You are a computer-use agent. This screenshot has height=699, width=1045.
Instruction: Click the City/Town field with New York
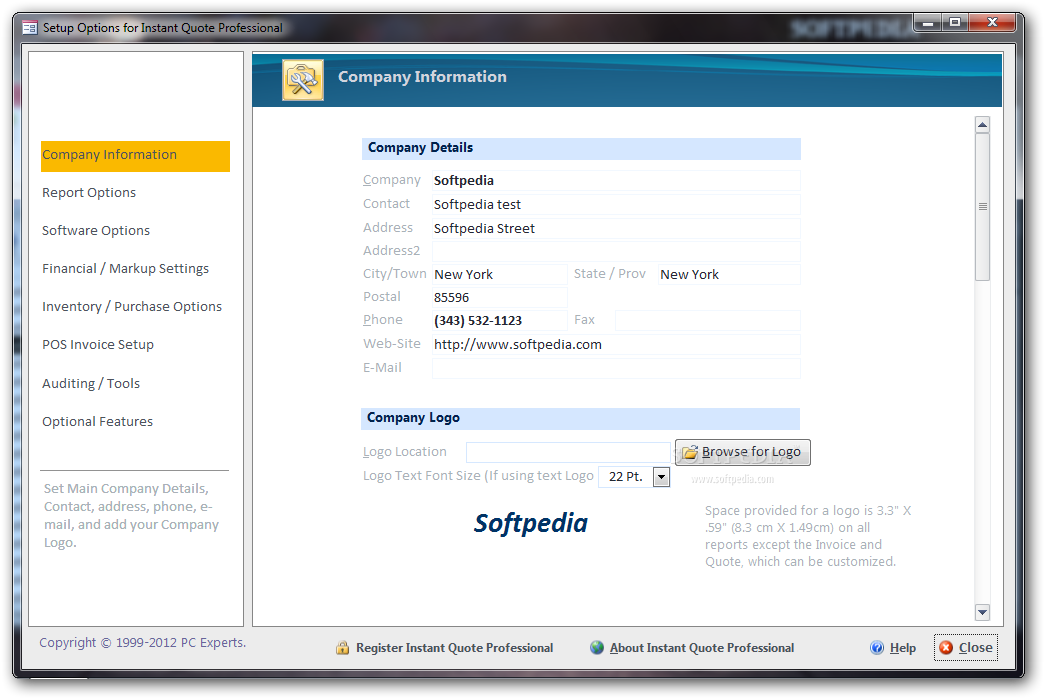coord(500,275)
